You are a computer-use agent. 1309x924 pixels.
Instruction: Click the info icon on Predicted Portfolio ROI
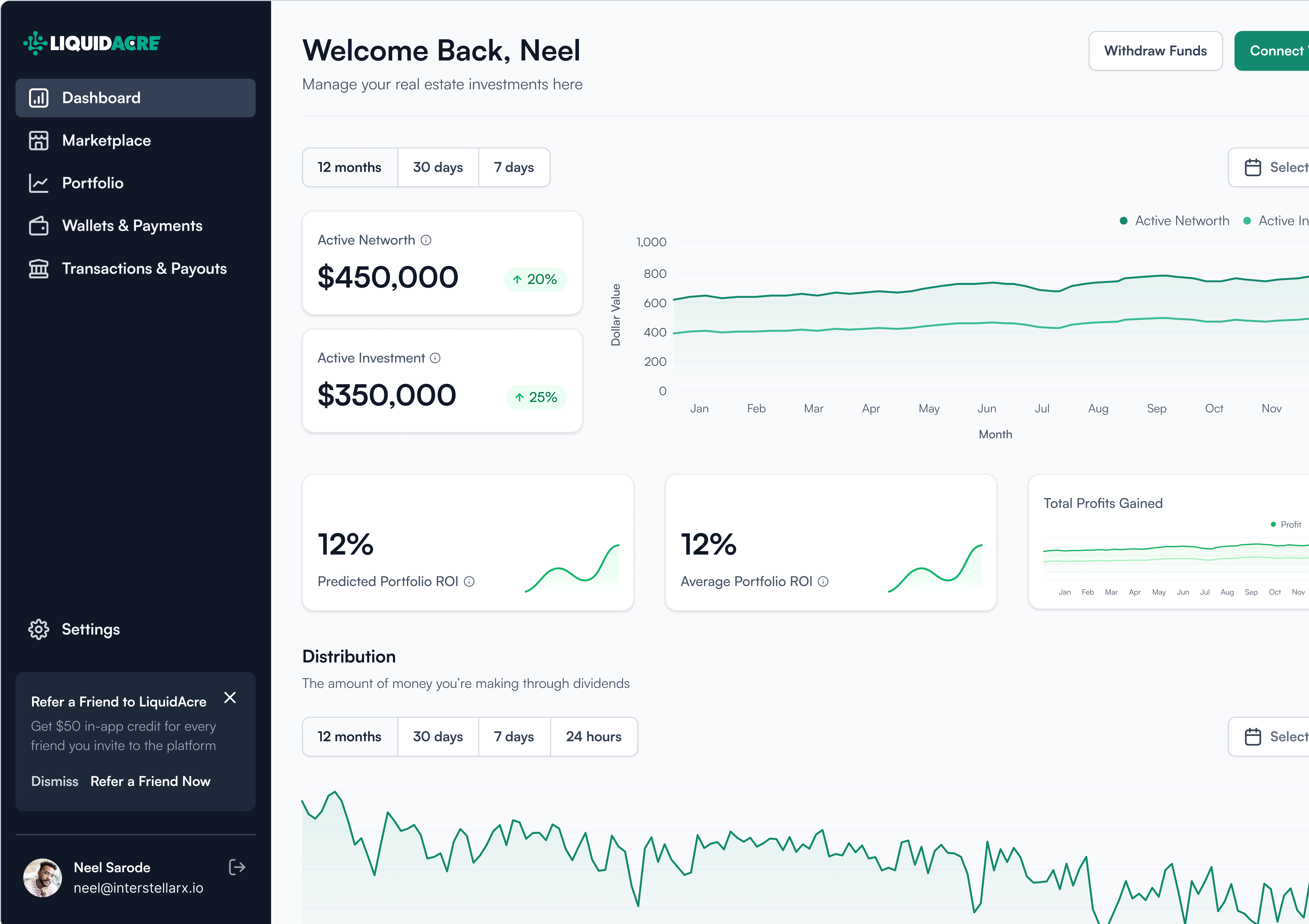coord(469,582)
